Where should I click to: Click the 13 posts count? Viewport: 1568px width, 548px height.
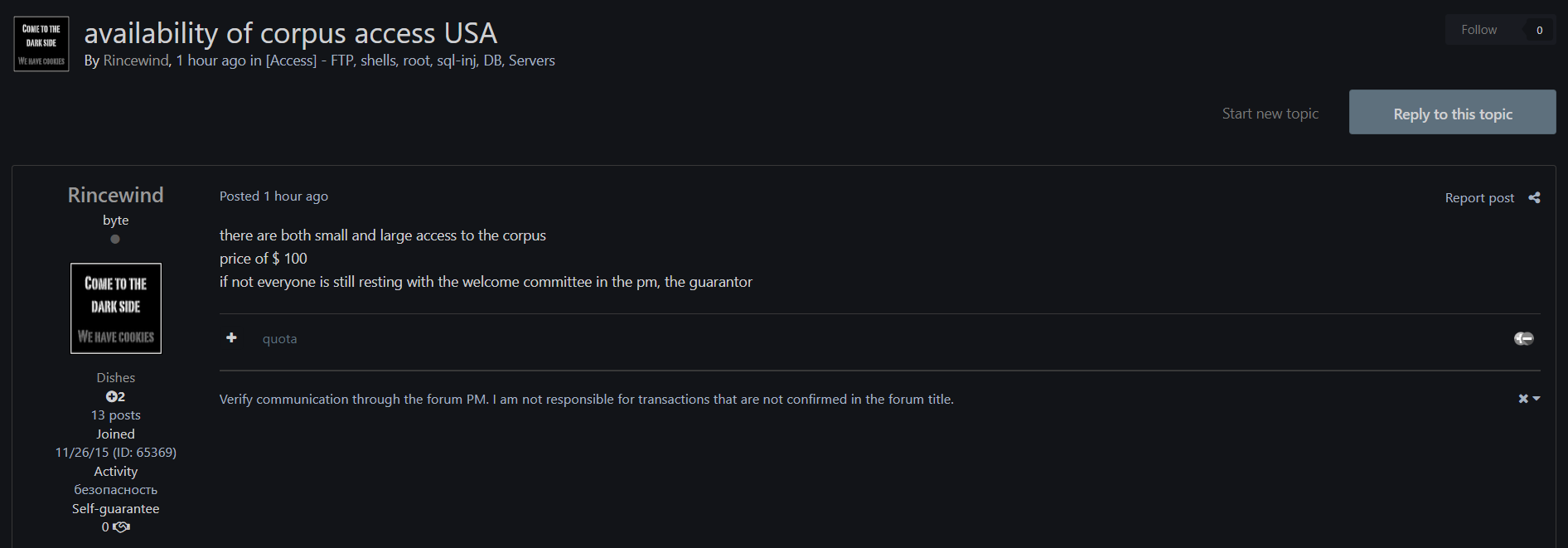pyautogui.click(x=115, y=415)
